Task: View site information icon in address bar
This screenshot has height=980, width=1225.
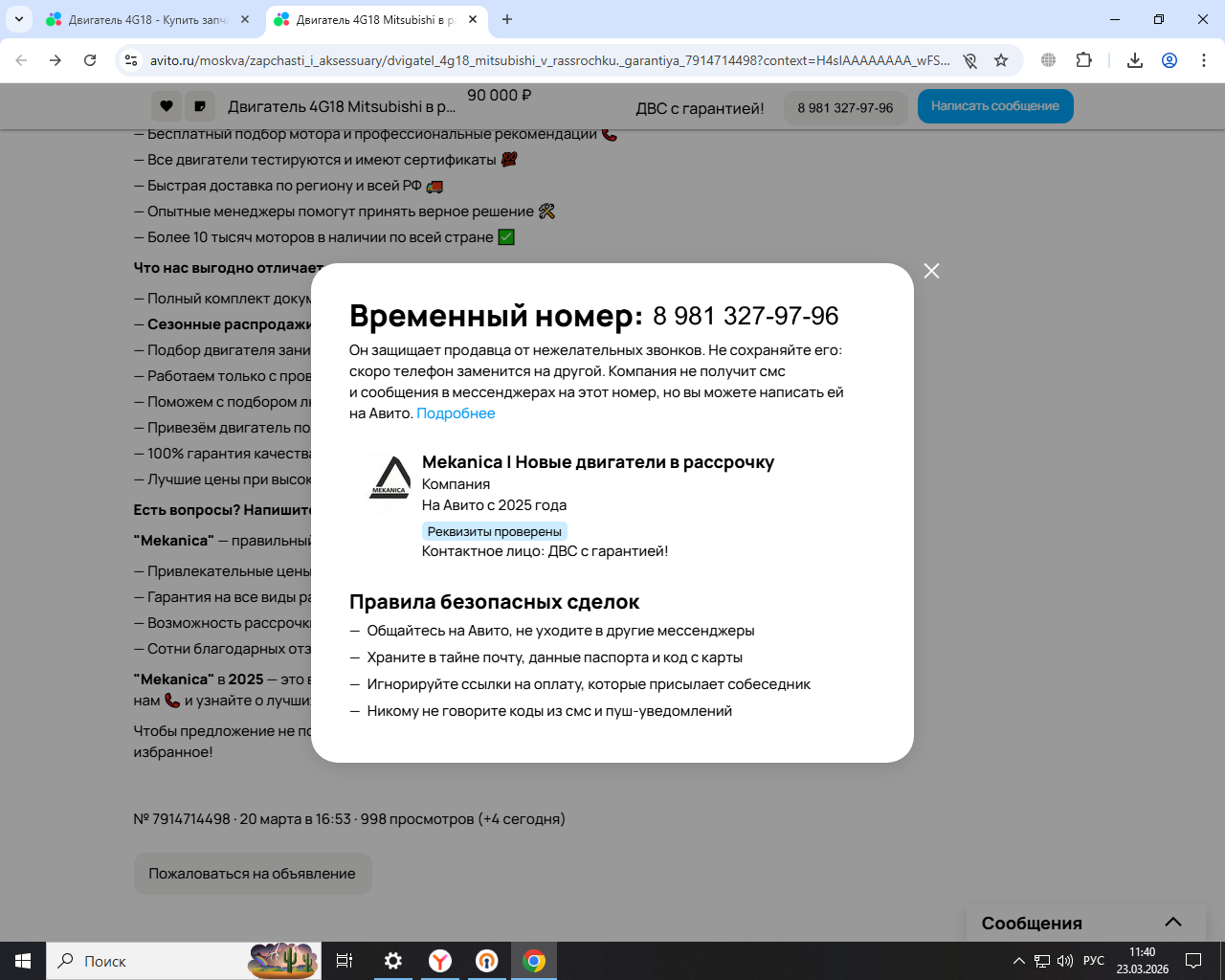Action: tap(132, 60)
